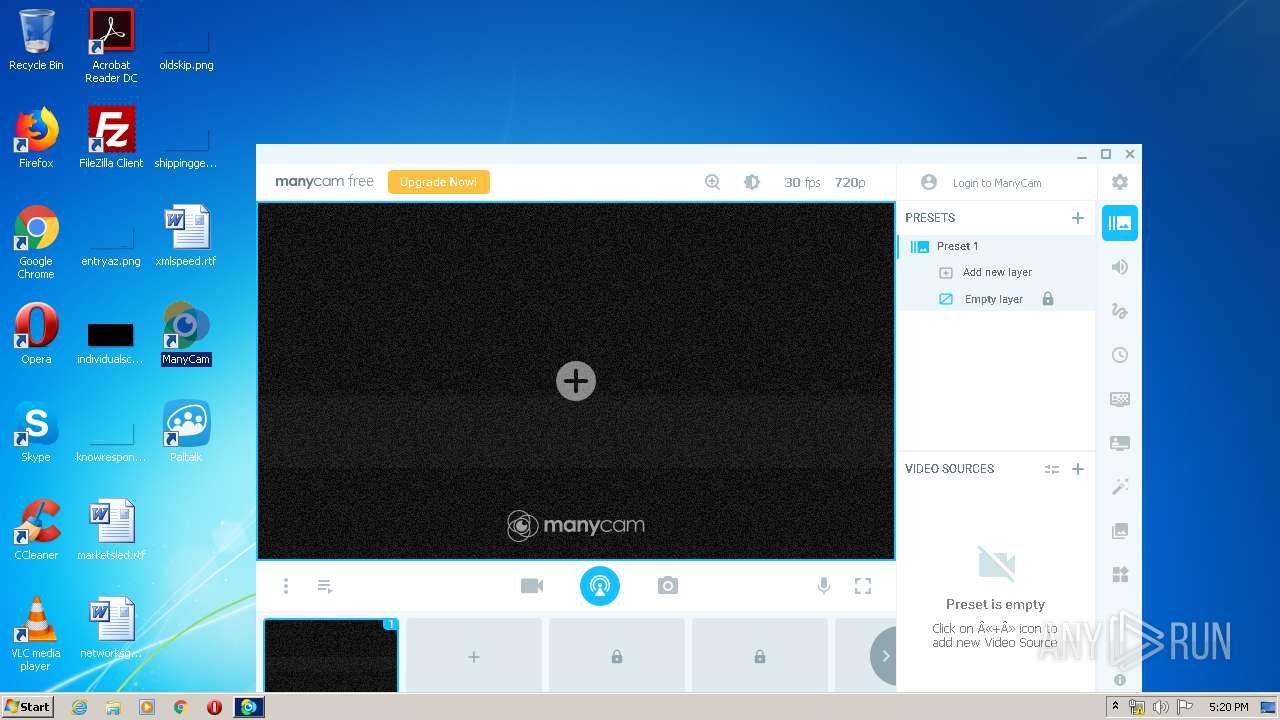Click the info icon in the sidebar
Viewport: 1280px width, 720px height.
pos(1120,680)
